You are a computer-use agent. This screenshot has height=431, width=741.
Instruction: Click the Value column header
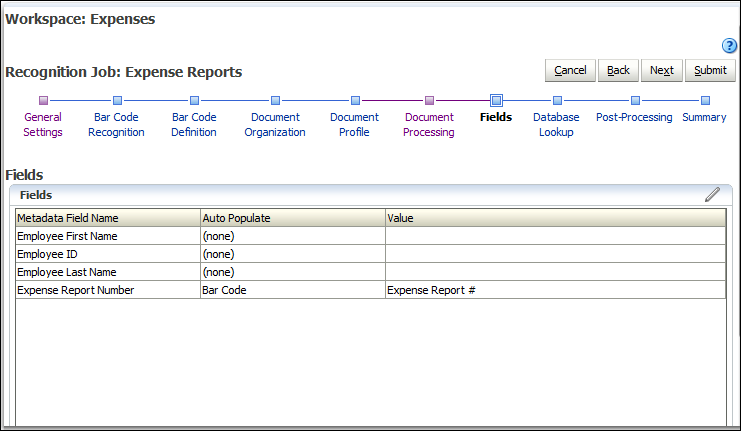556,218
